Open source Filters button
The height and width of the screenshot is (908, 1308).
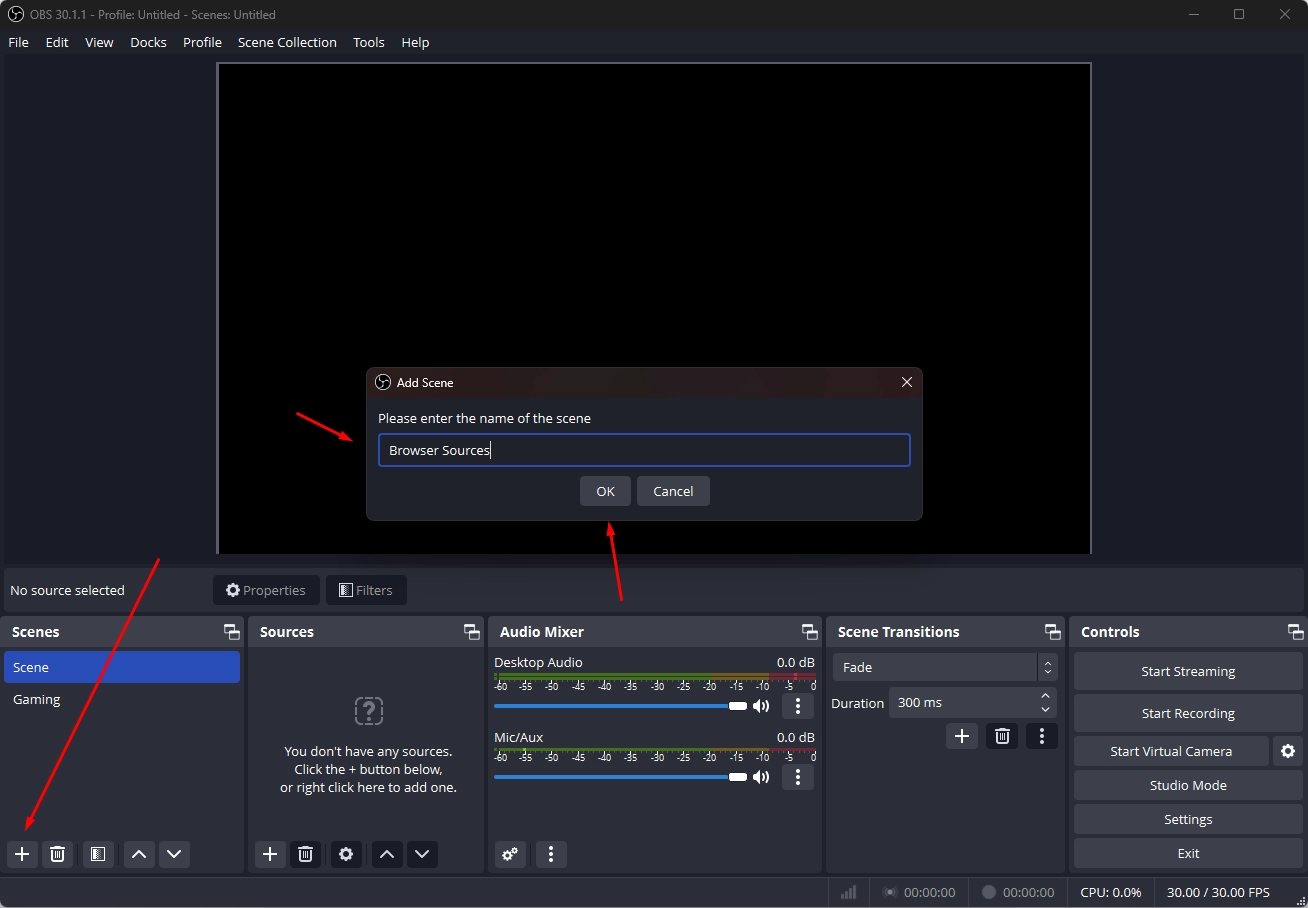366,590
